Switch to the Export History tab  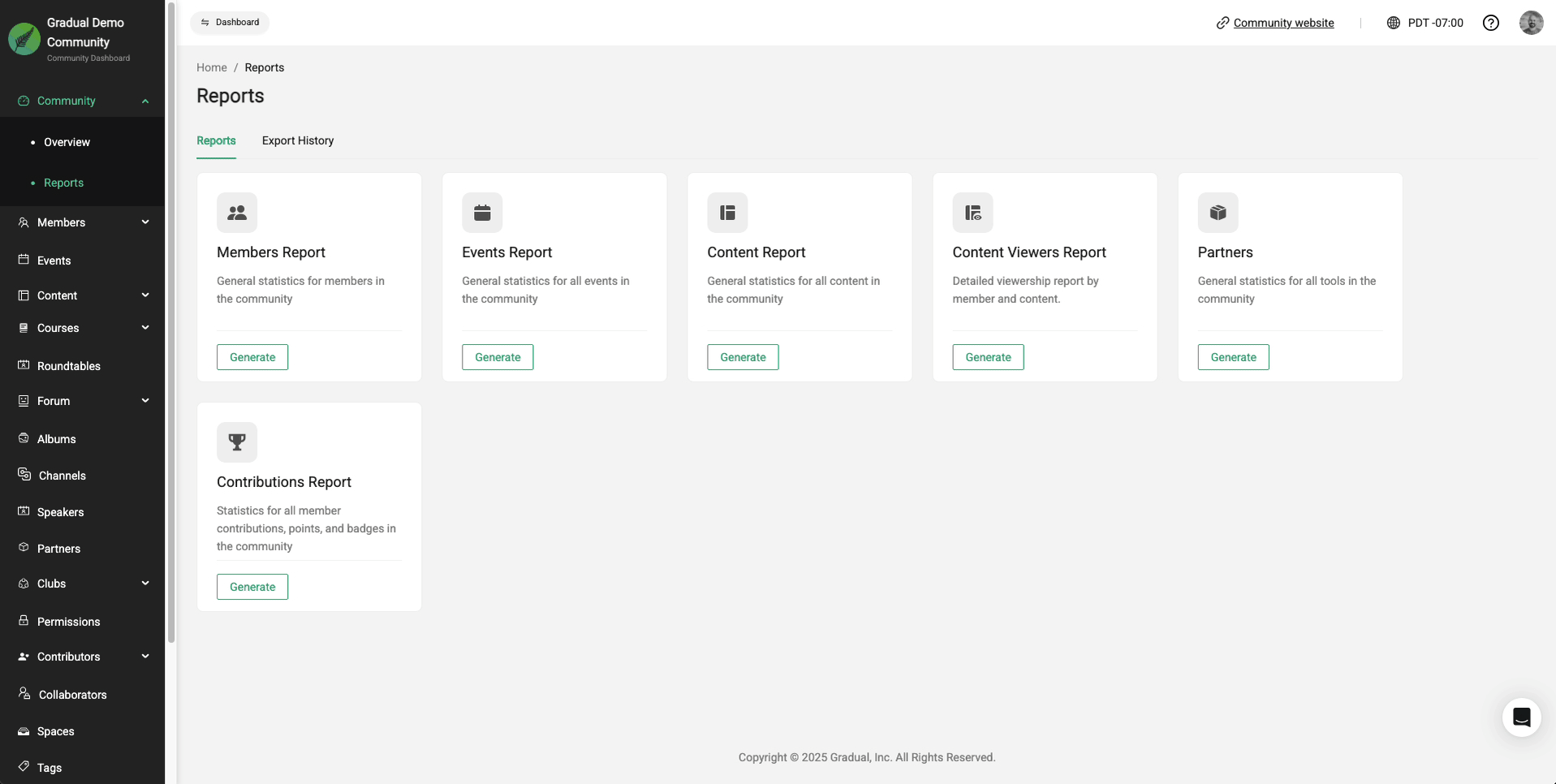click(298, 140)
